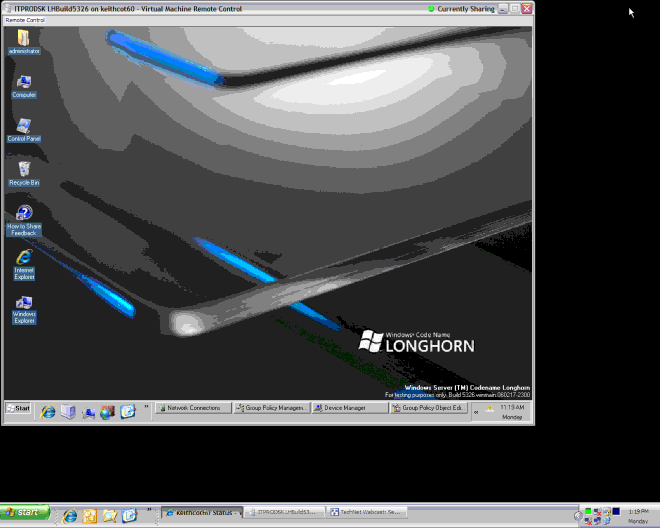Open the Remote Control menu
Screen dimensions: 660x528
pyautogui.click(x=25, y=20)
